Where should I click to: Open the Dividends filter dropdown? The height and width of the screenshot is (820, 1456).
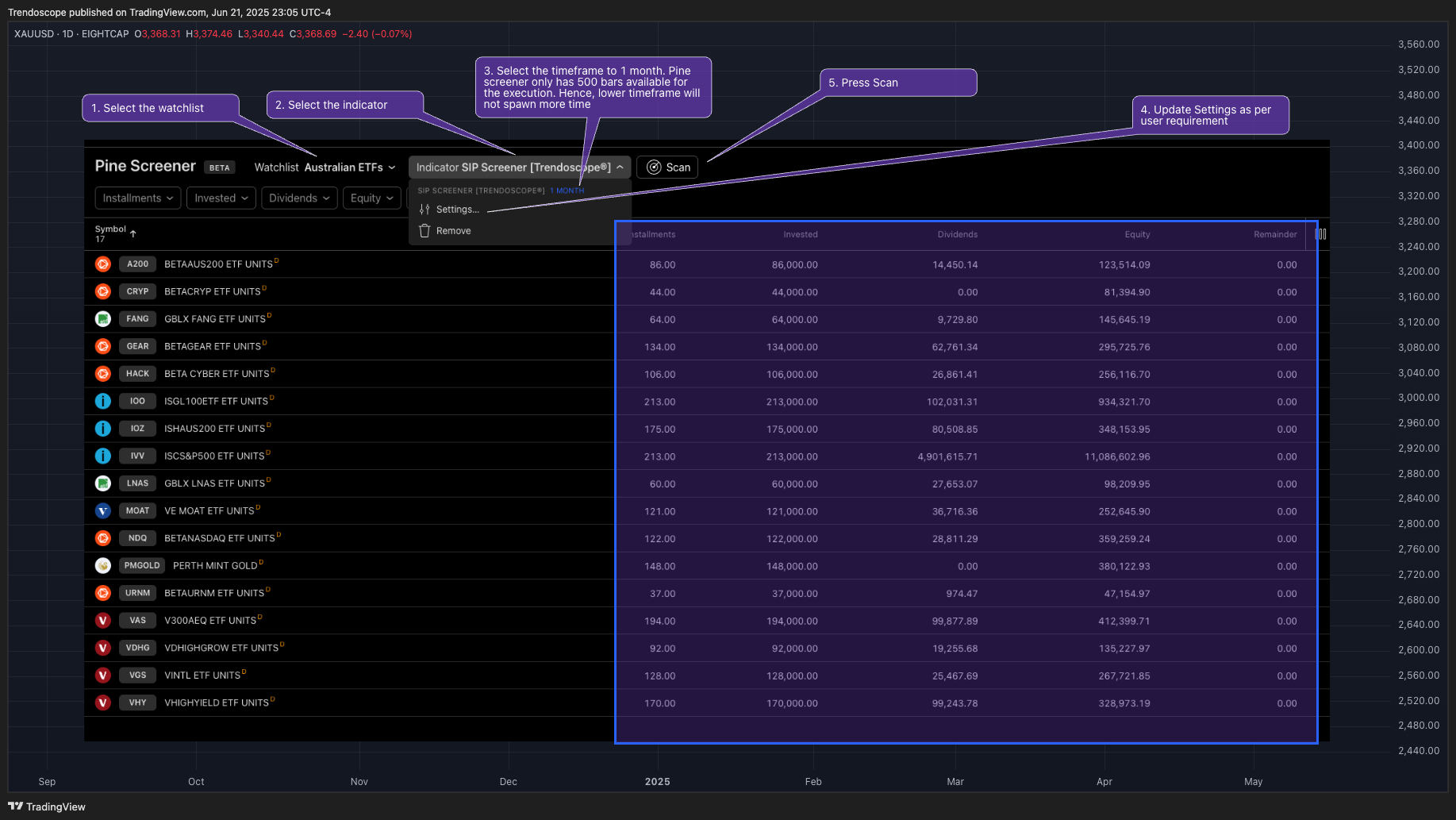pos(300,198)
